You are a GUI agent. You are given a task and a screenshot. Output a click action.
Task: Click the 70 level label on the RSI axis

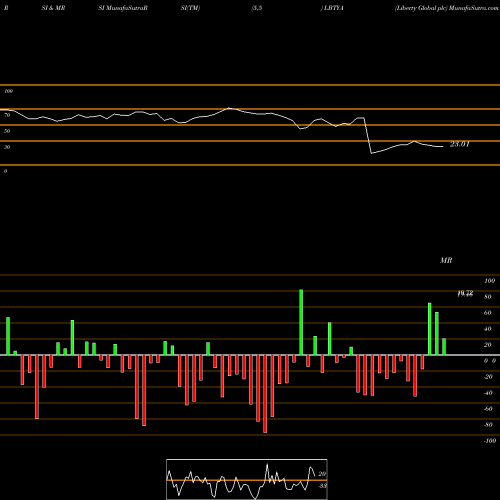coord(7,115)
